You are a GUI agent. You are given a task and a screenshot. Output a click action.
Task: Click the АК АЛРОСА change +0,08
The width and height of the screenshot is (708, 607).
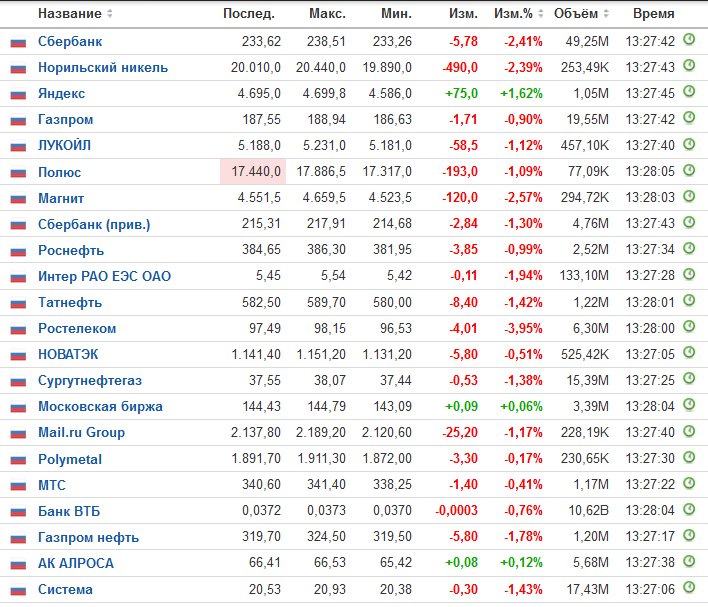(x=461, y=562)
